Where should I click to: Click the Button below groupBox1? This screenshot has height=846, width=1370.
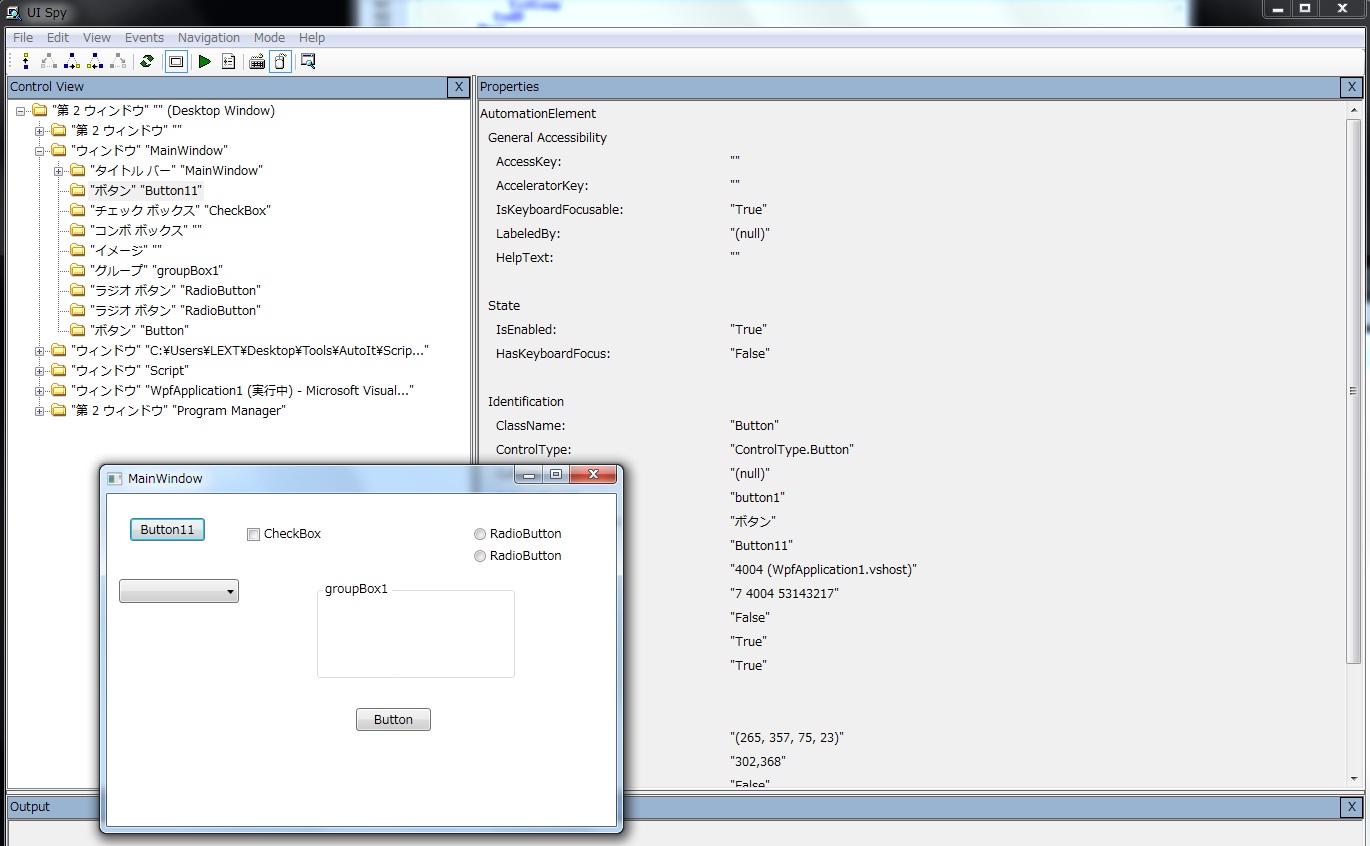click(x=393, y=720)
